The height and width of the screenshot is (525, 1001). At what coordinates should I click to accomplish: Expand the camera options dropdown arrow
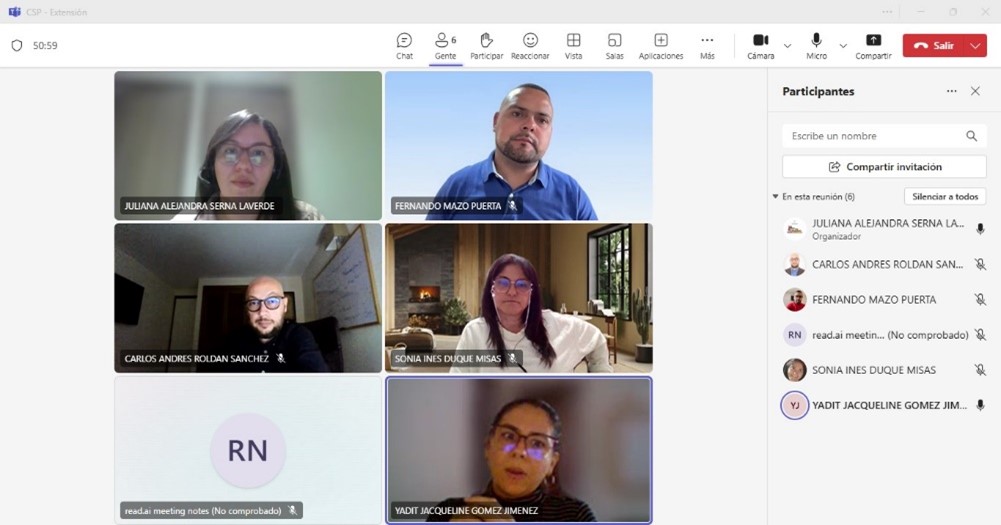[x=787, y=46]
